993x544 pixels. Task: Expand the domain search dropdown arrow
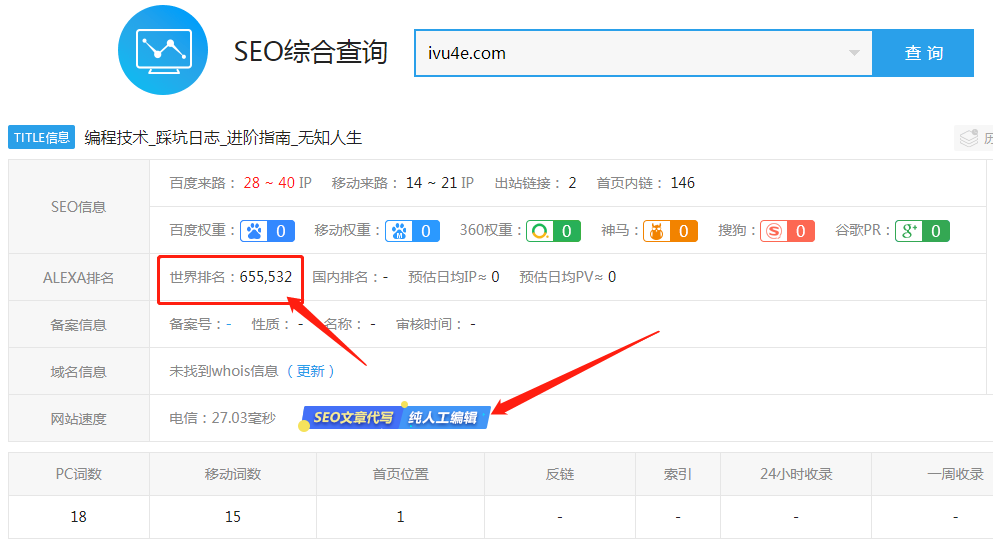854,53
